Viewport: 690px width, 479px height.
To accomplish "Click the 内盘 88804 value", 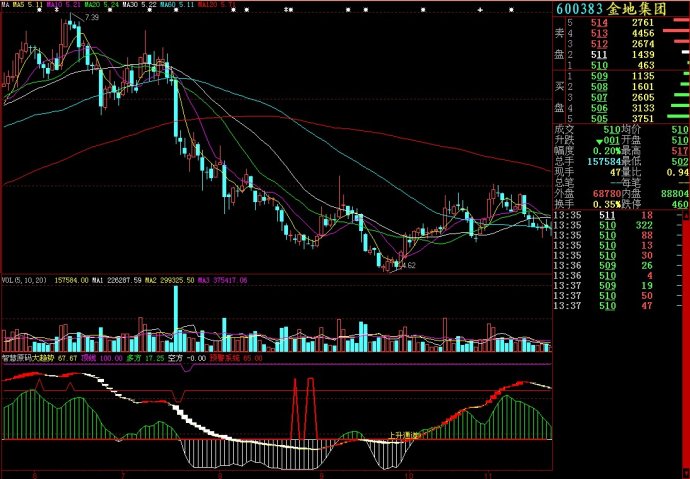I will [x=675, y=194].
